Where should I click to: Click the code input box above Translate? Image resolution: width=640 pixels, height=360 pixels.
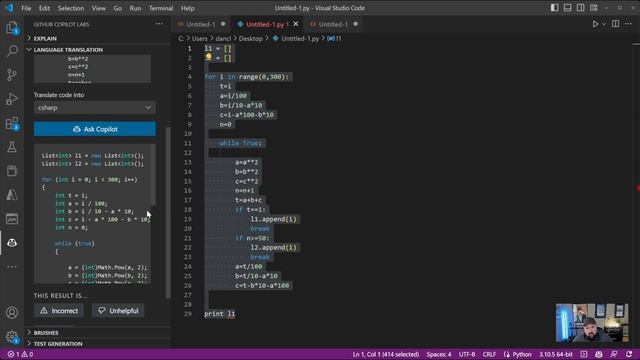pos(92,69)
